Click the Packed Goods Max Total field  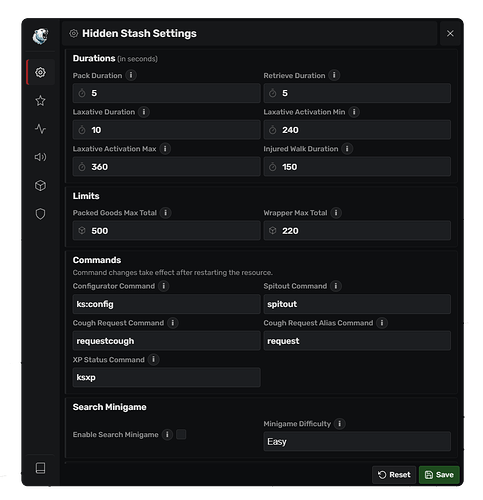166,231
